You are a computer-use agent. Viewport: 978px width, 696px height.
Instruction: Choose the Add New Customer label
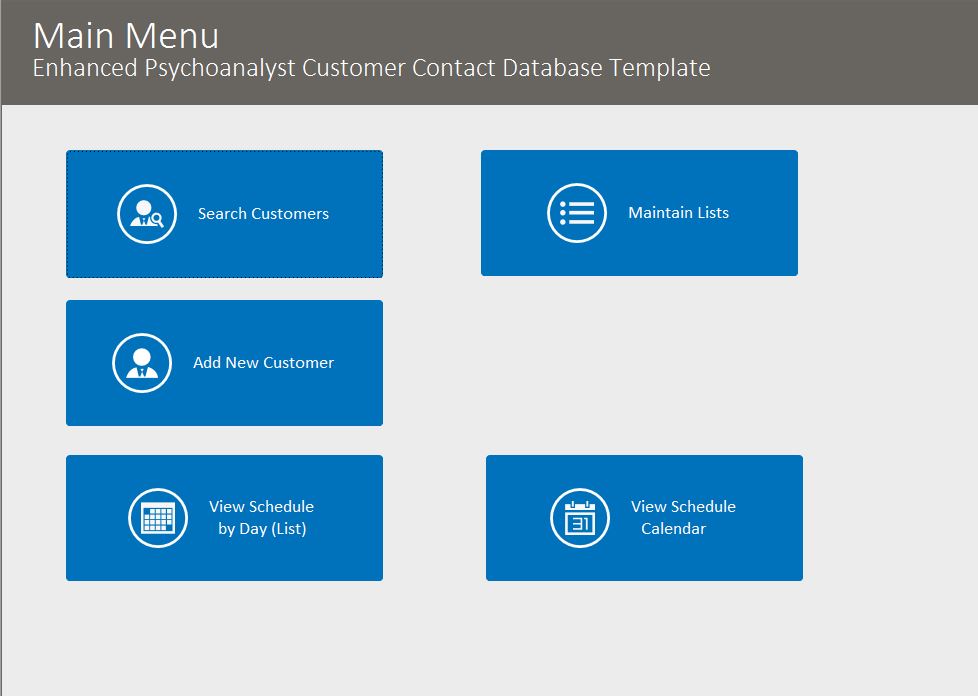click(263, 363)
